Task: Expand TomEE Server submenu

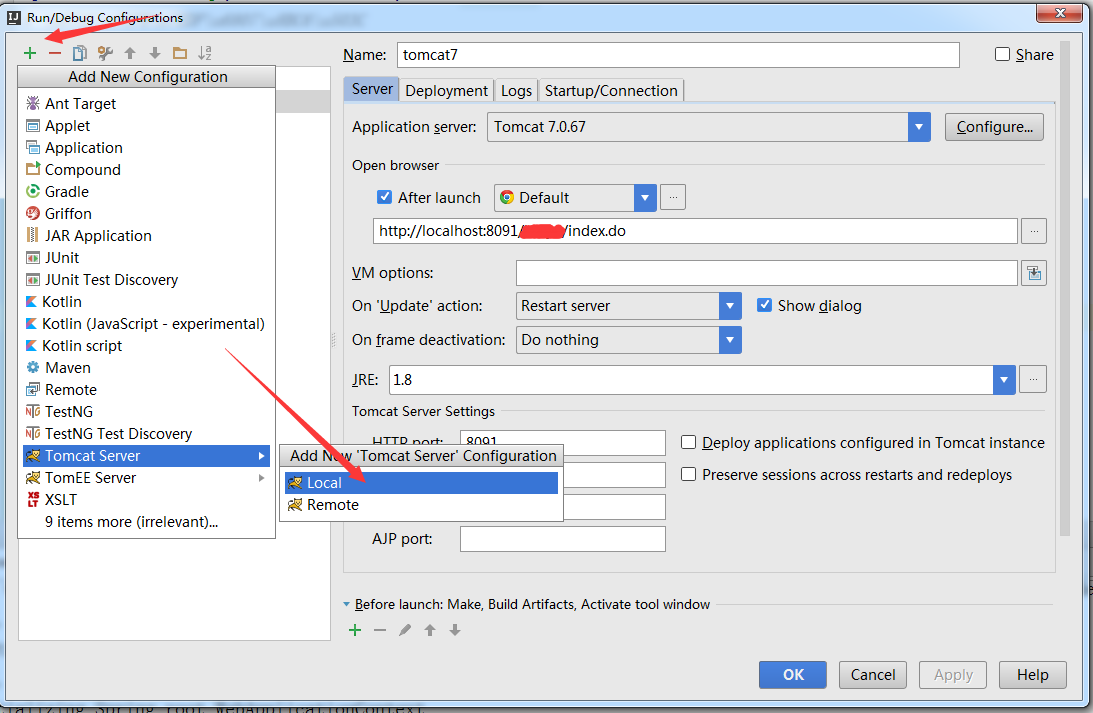Action: coord(261,478)
